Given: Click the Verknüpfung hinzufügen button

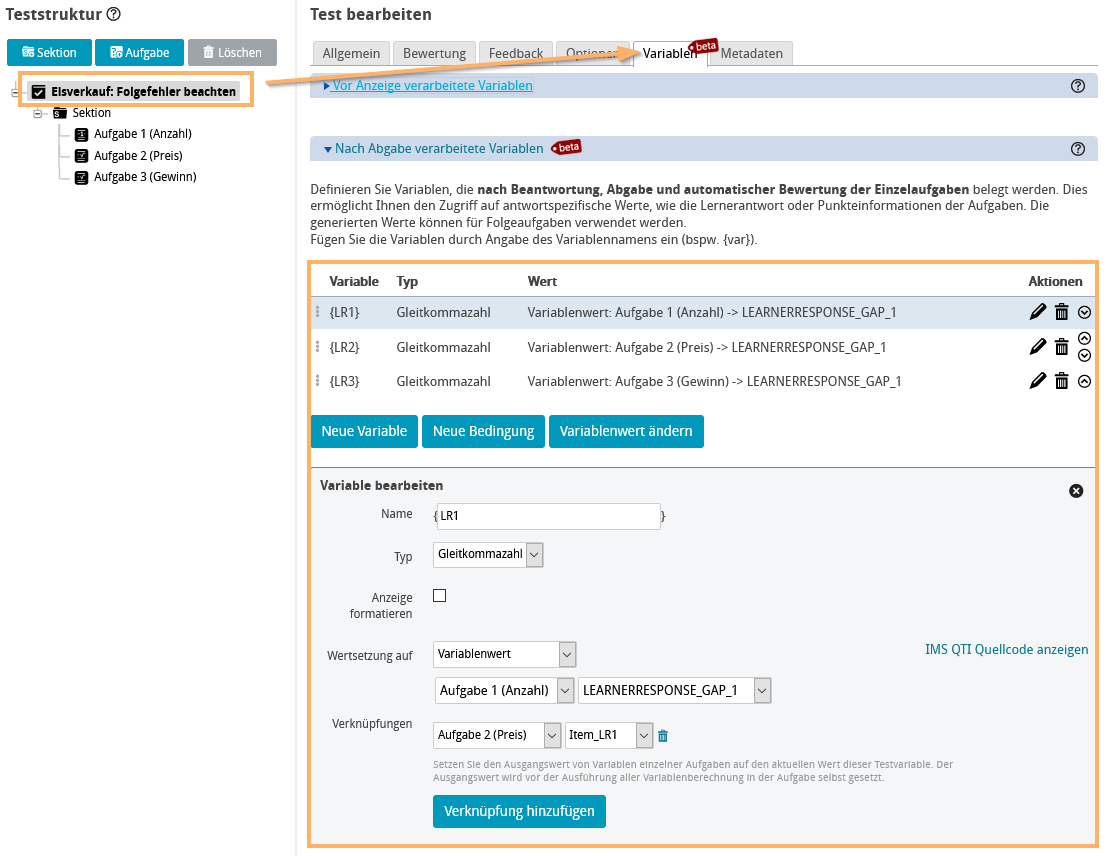Looking at the screenshot, I should coord(519,811).
